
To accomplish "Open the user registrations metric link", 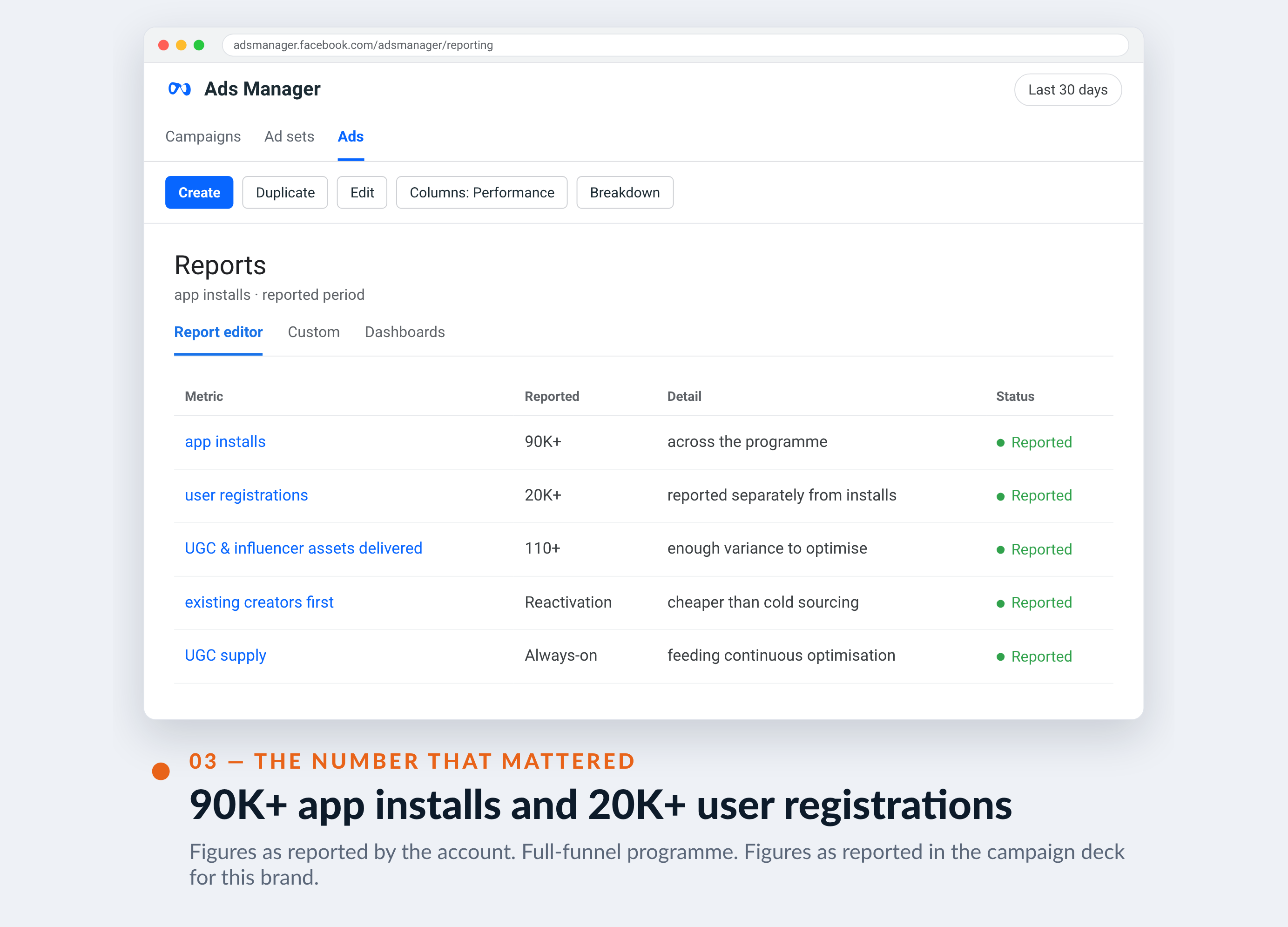I will [246, 495].
